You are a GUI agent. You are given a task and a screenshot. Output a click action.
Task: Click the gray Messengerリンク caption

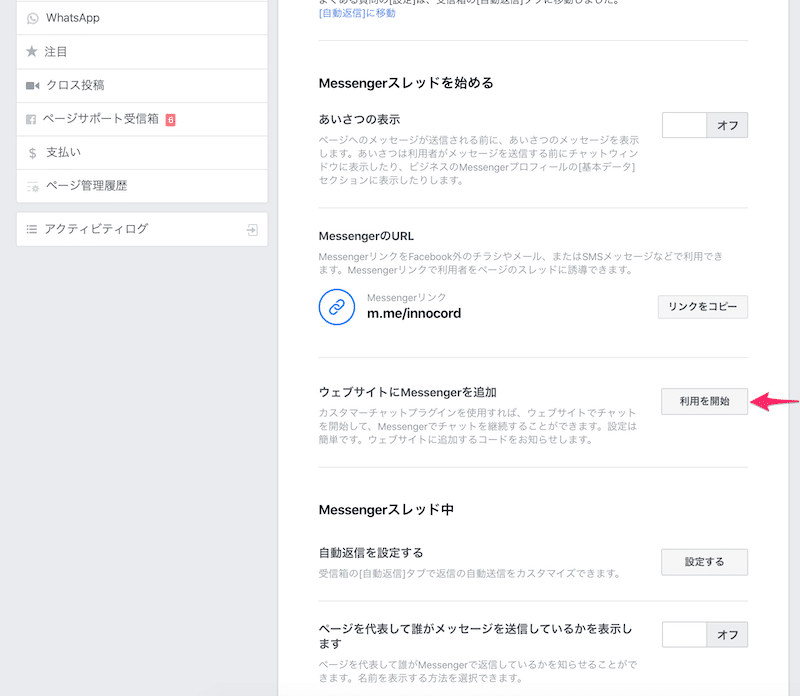point(407,297)
